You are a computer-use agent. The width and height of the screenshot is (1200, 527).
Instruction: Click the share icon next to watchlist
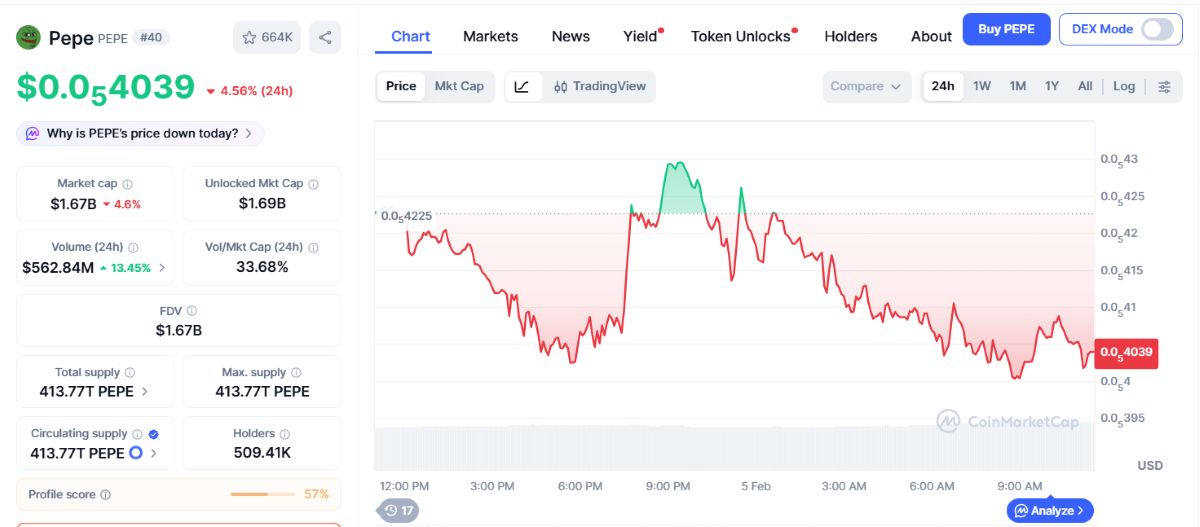(325, 37)
